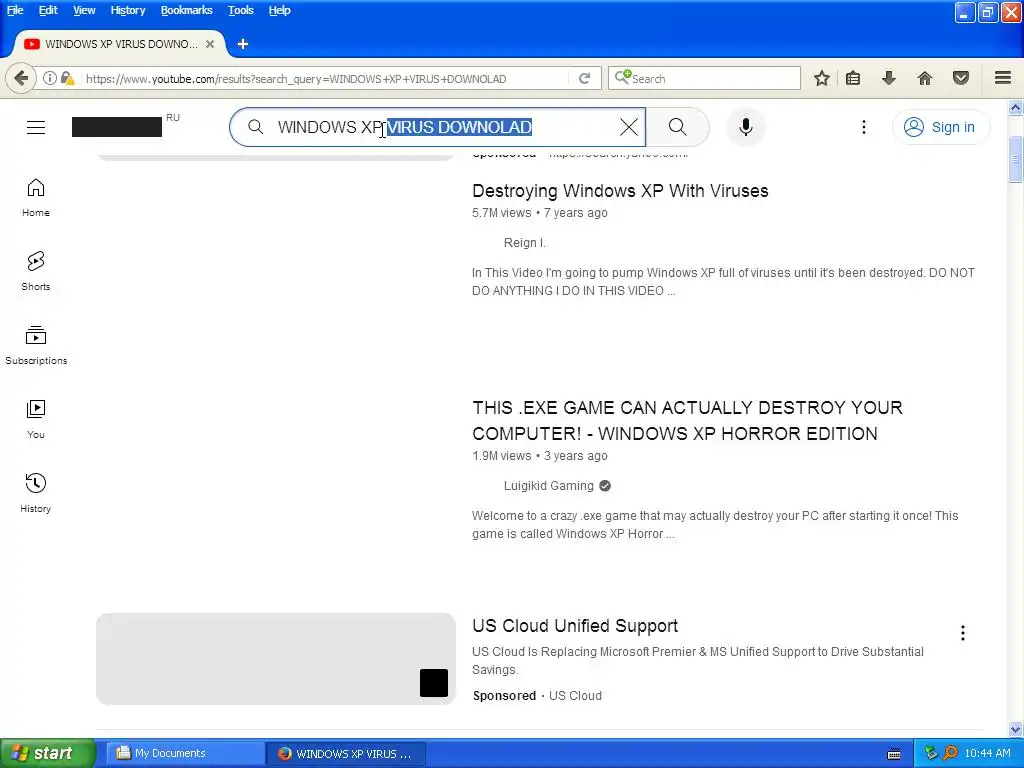
Task: Show site information icon in address bar
Action: 49,78
